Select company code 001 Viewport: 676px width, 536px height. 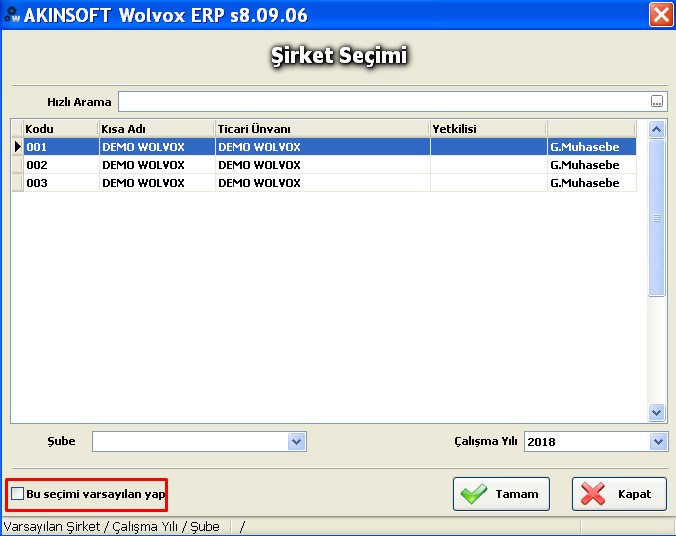(61, 147)
